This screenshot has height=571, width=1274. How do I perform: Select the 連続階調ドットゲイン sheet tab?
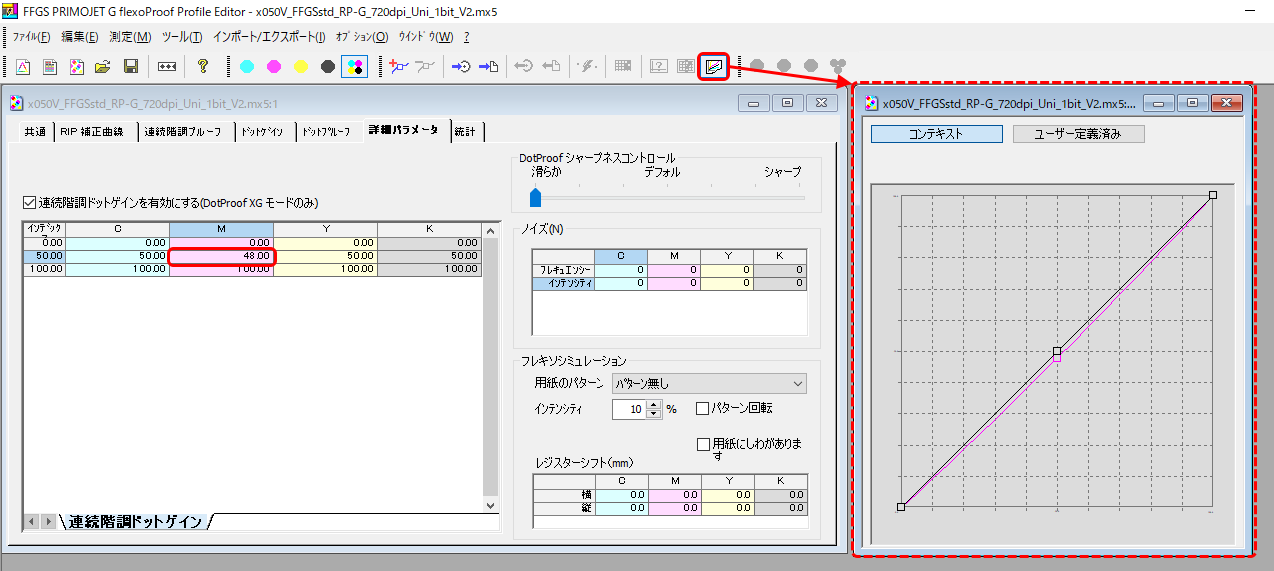pos(136,521)
